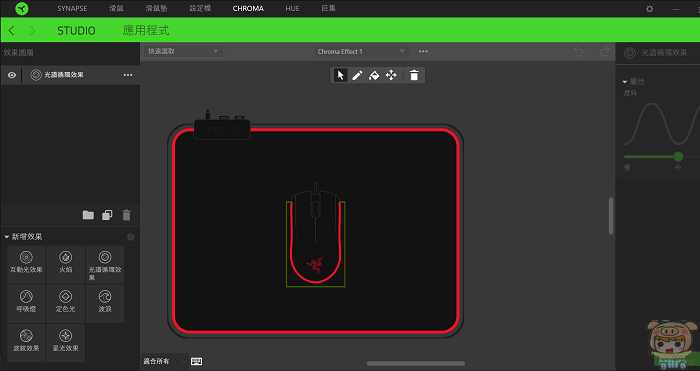The image size is (700, 371).
Task: Click the speed slider handle
Action: tap(678, 157)
